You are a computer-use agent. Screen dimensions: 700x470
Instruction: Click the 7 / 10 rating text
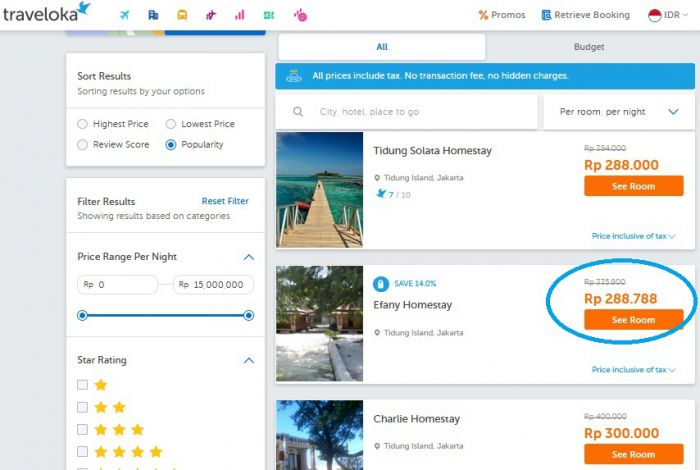pyautogui.click(x=400, y=195)
